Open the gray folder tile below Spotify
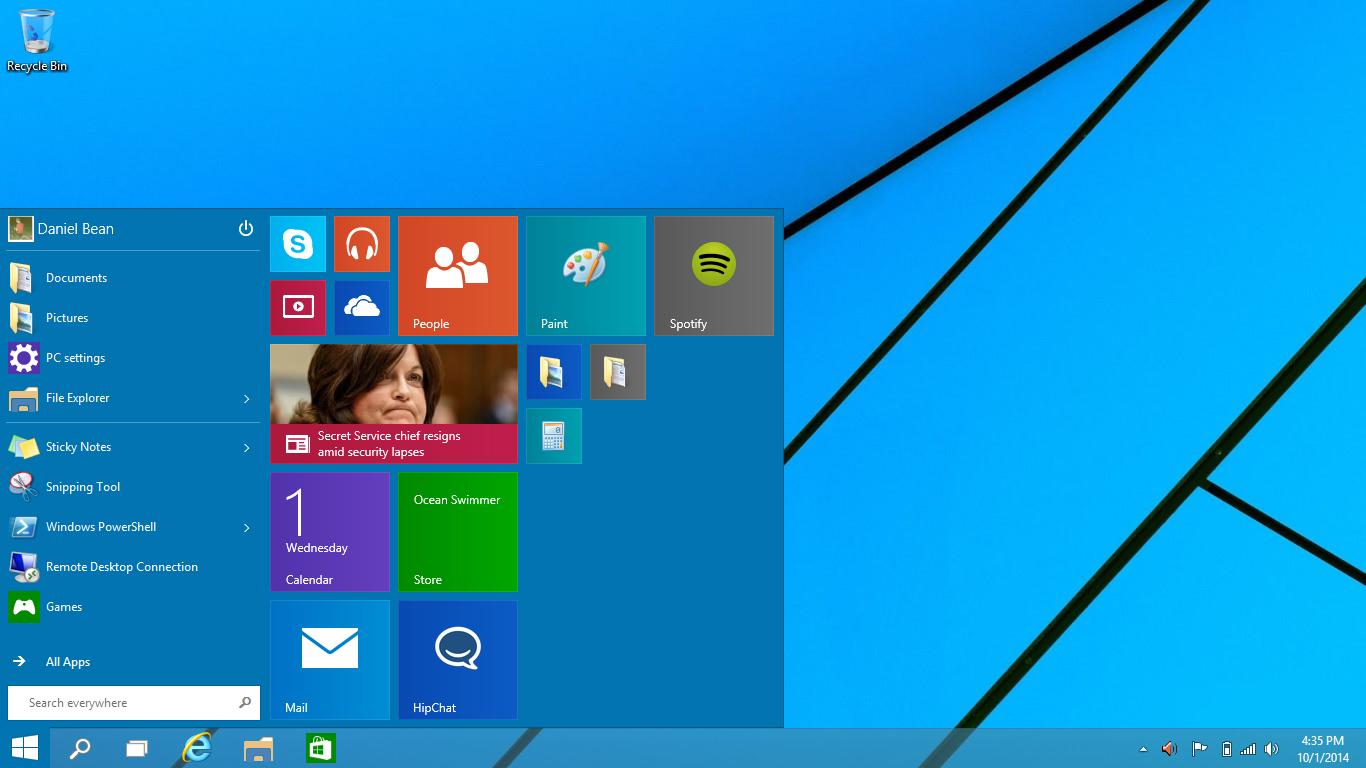The width and height of the screenshot is (1366, 768). tap(618, 372)
